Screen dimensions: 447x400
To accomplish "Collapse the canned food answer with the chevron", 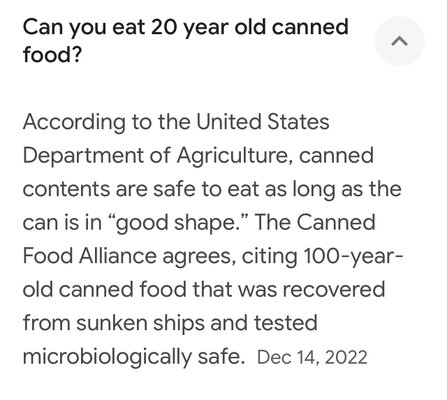I will (x=399, y=41).
